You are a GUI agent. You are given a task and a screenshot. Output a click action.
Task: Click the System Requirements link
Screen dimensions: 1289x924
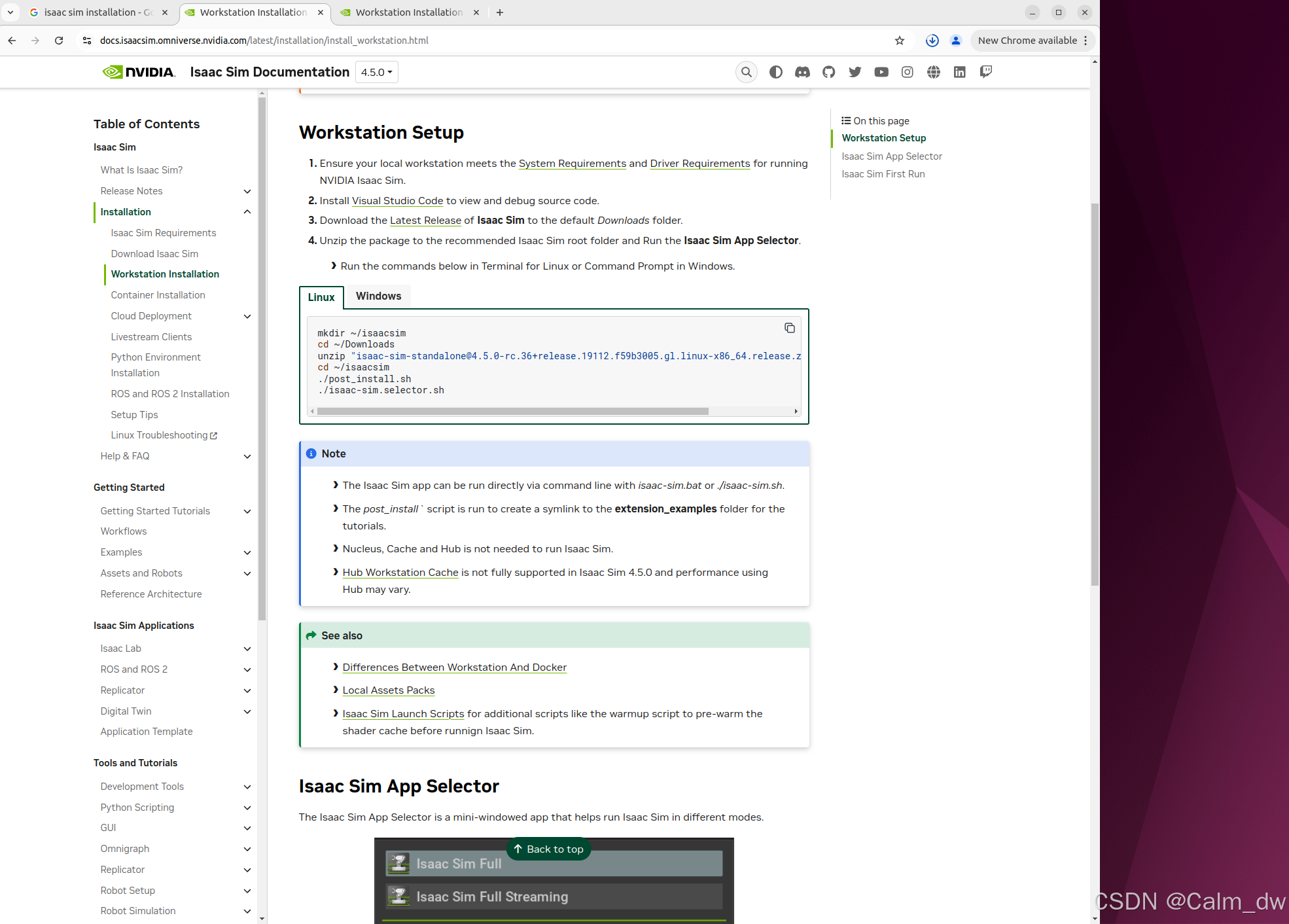[572, 164]
